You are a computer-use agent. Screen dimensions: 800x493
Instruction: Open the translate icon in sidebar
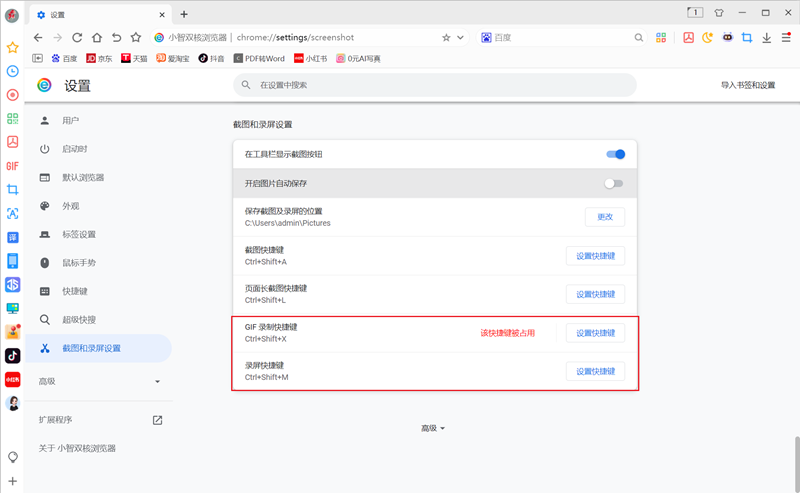(12, 237)
